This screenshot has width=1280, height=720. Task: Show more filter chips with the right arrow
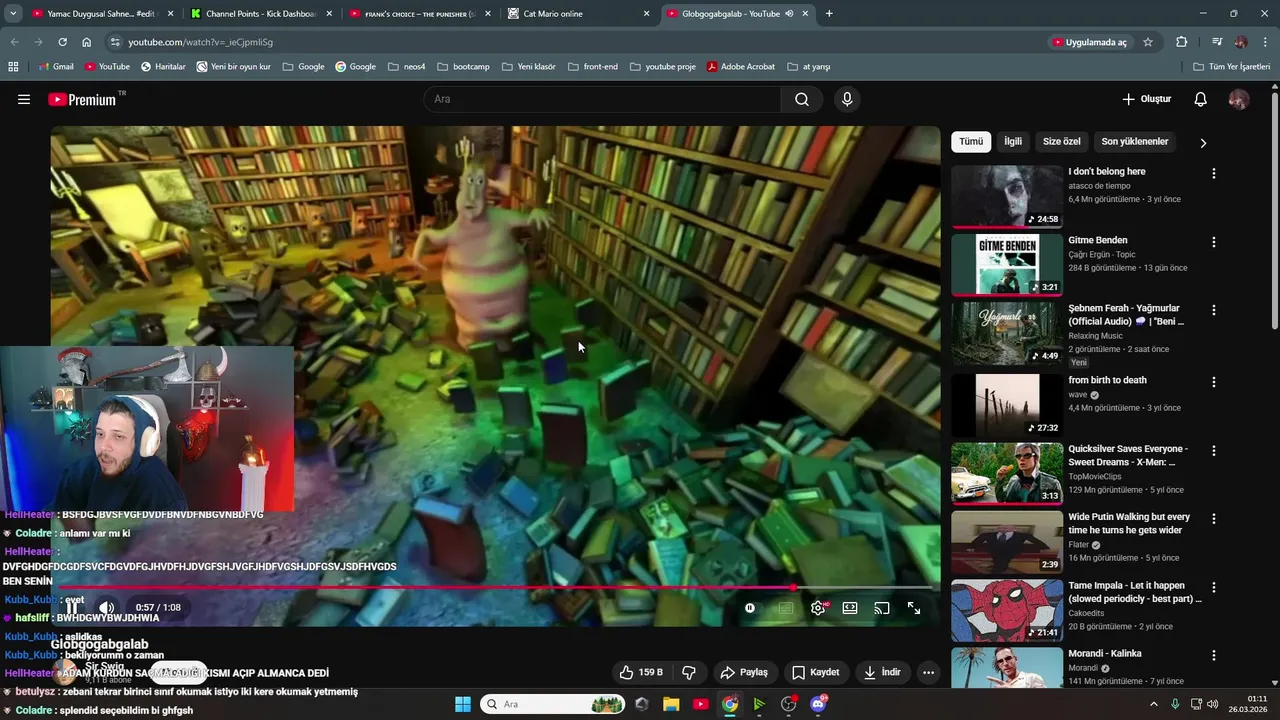tap(1203, 143)
